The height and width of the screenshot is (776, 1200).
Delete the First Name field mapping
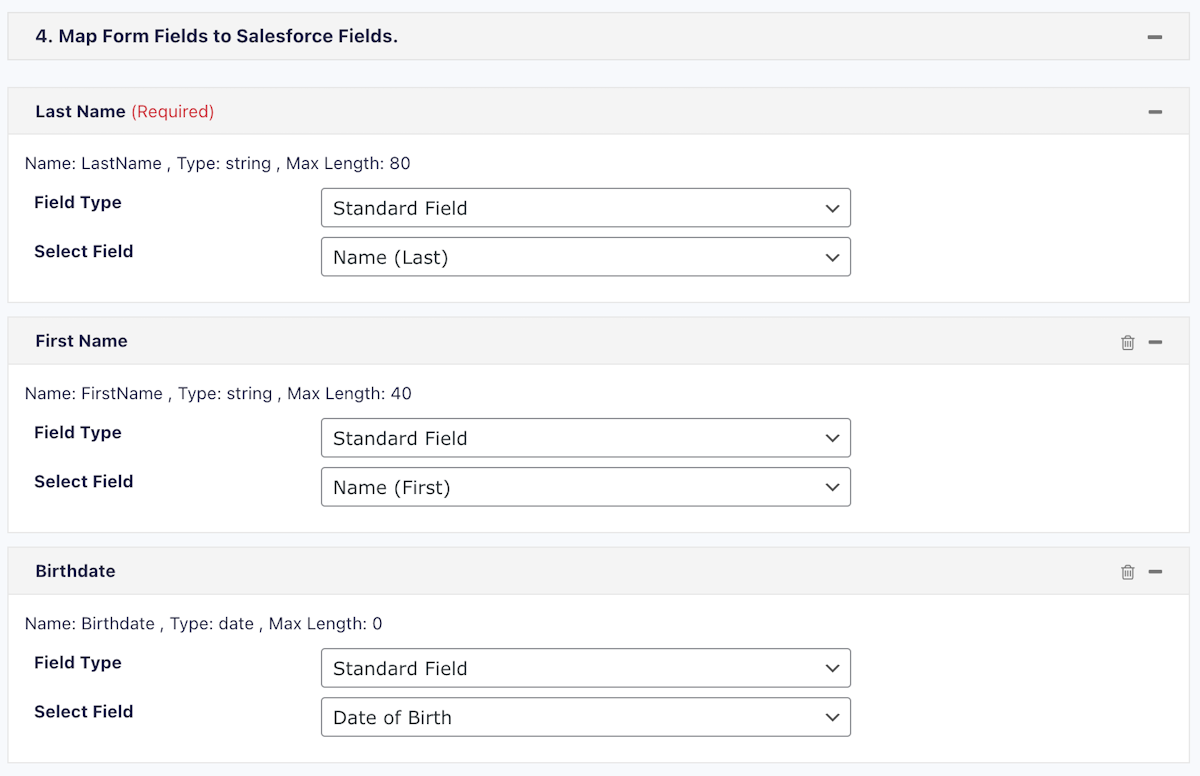point(1128,342)
